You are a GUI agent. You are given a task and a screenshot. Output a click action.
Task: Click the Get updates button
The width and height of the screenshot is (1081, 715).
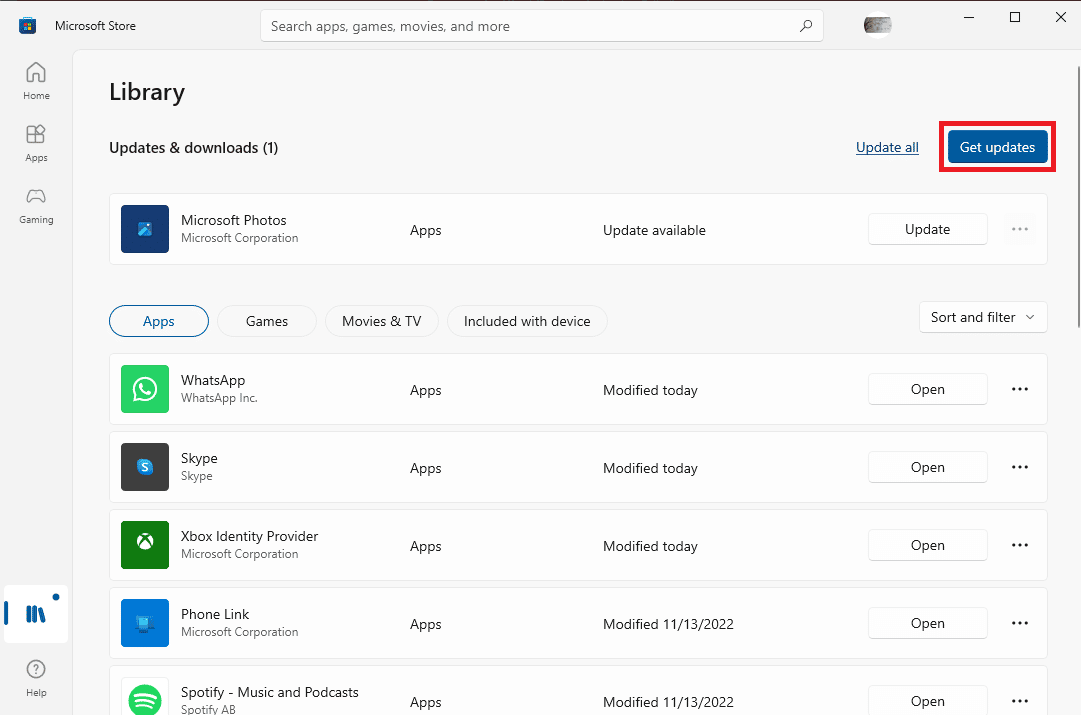tap(997, 147)
